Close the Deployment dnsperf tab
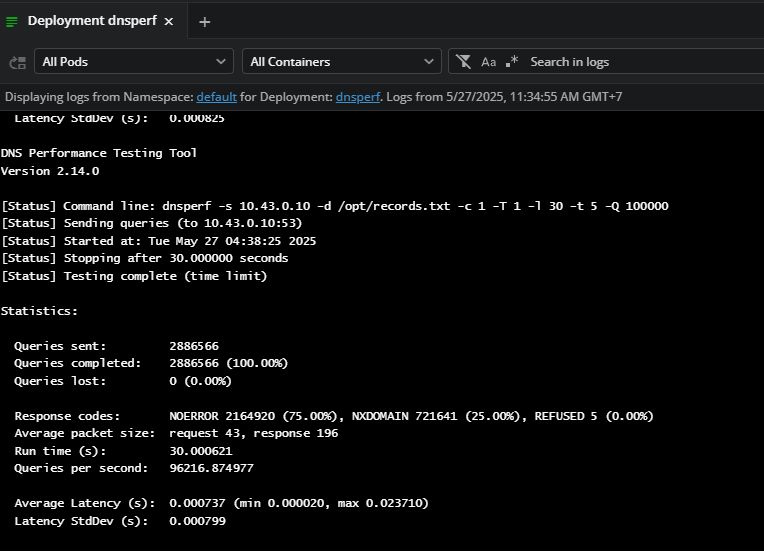The image size is (764, 551). coord(169,21)
